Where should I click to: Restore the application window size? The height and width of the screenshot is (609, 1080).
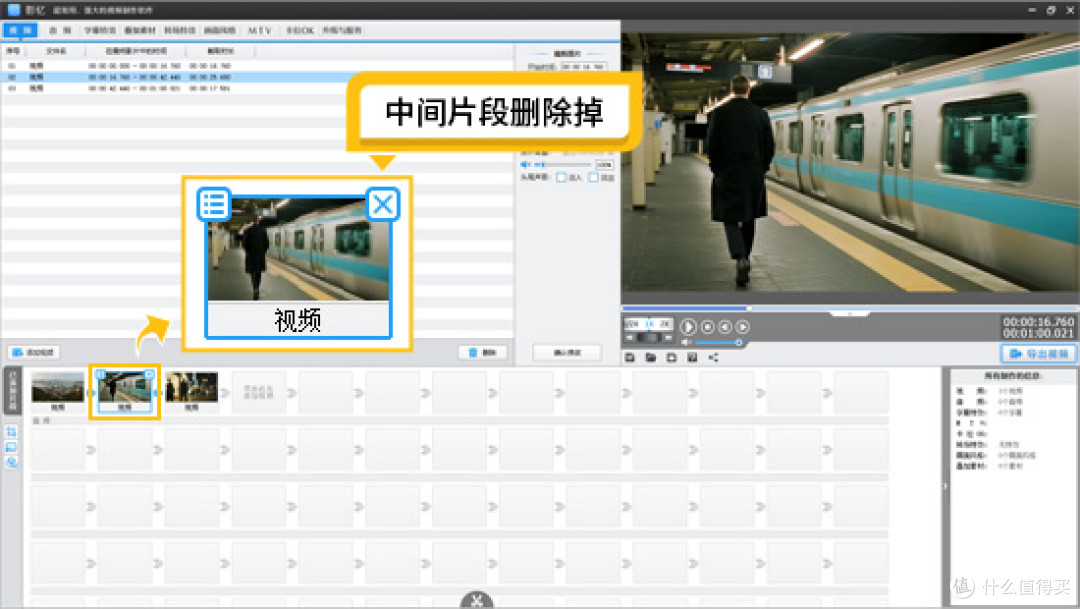(1051, 10)
